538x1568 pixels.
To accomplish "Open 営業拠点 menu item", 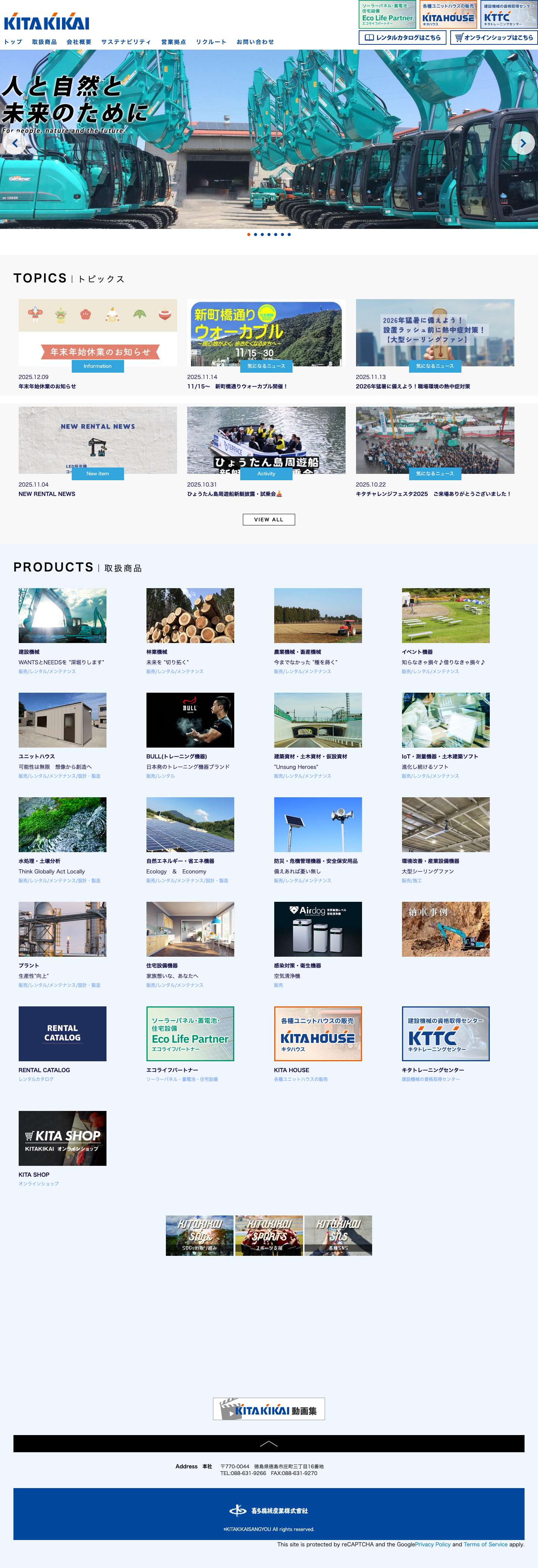I will [174, 42].
